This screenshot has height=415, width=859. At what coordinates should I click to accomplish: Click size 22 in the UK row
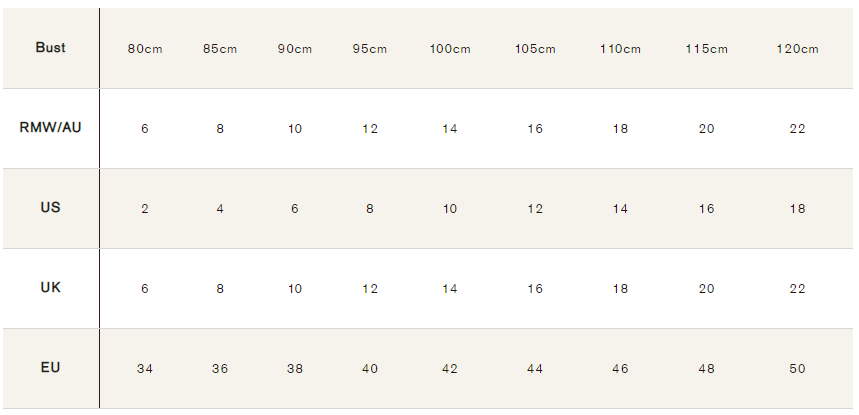click(x=797, y=289)
